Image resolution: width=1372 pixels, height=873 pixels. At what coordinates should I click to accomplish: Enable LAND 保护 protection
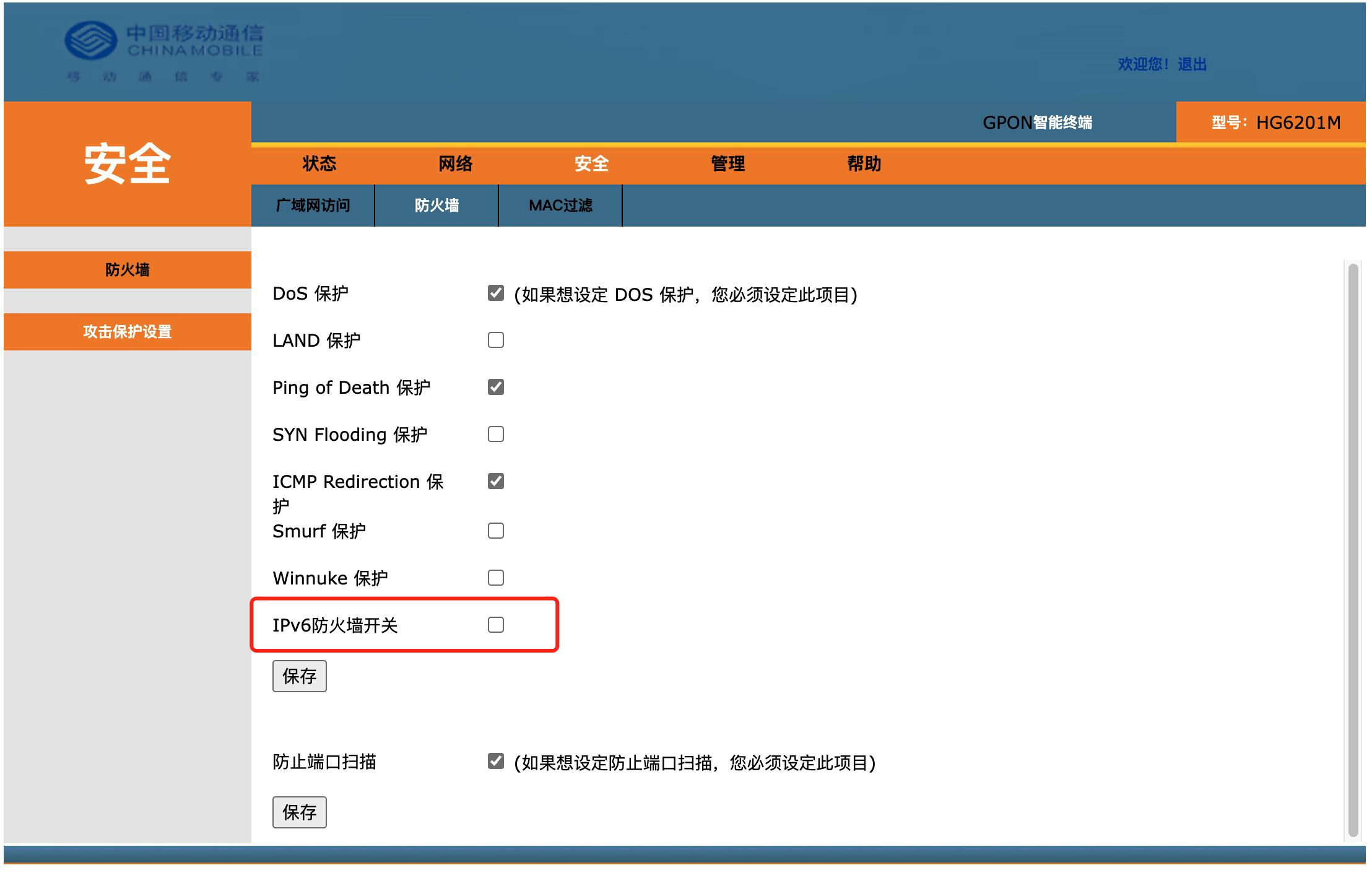click(x=495, y=341)
